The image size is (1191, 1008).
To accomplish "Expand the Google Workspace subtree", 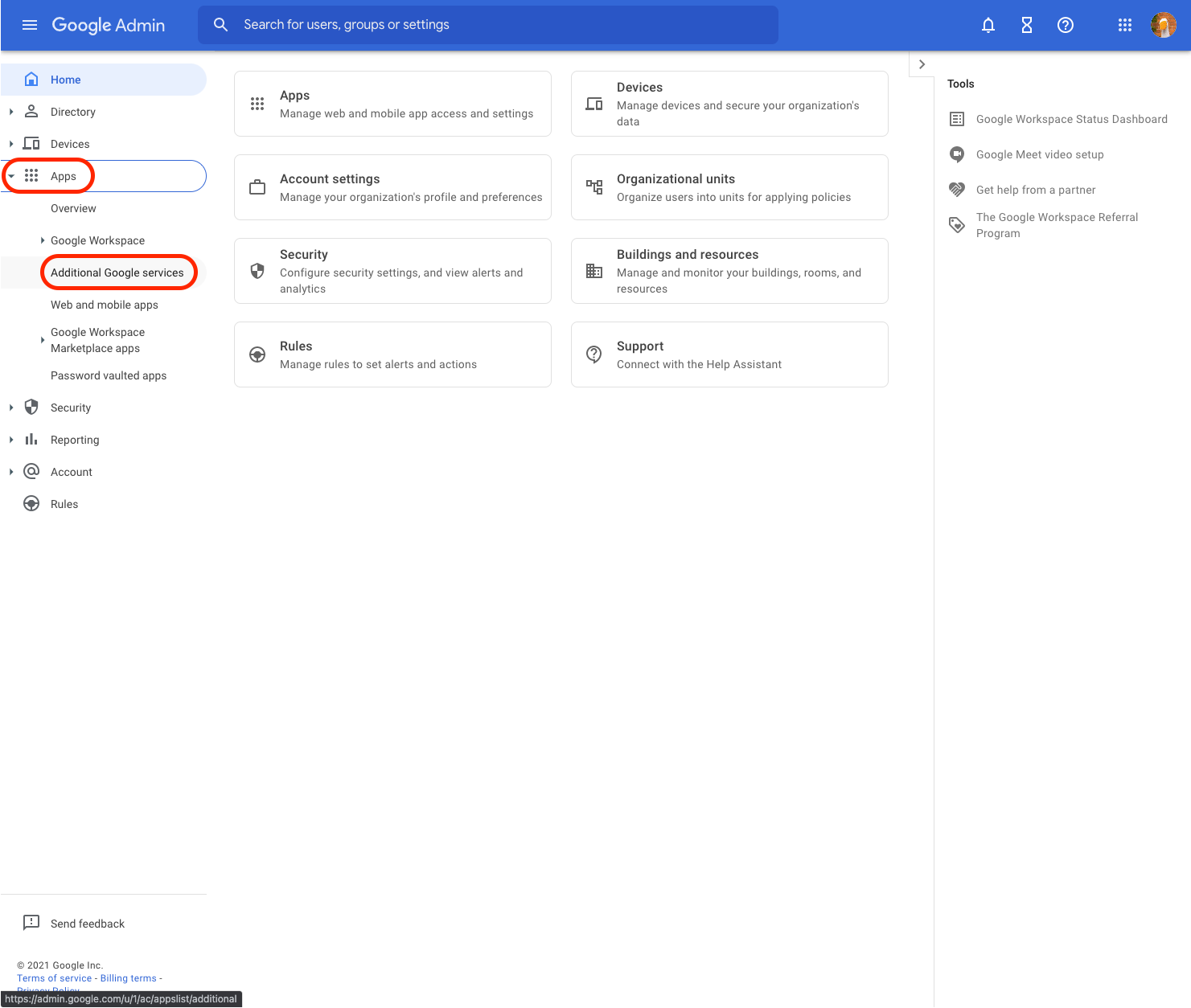I will (43, 240).
